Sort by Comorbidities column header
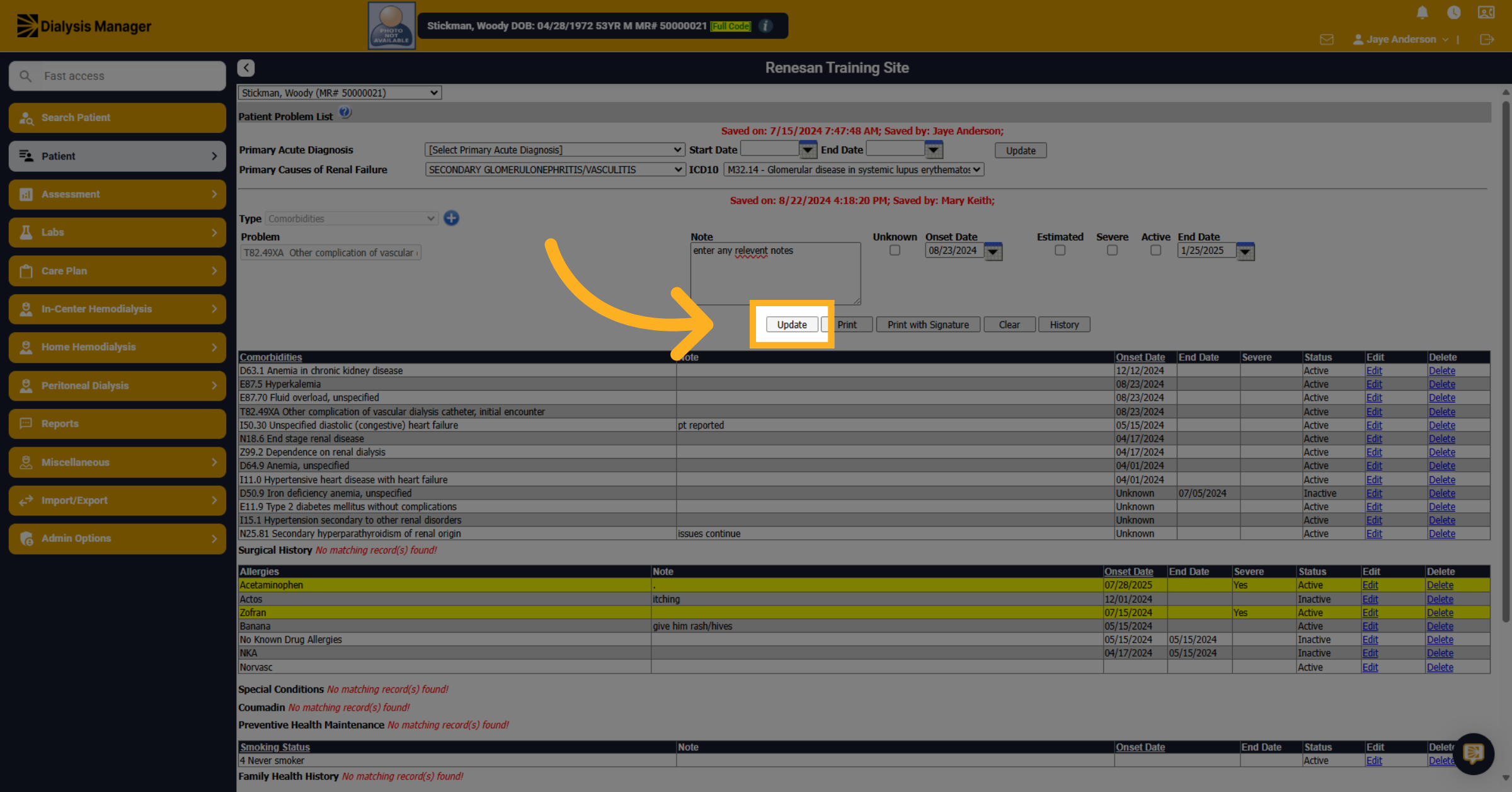Screen dimensions: 1512x792 tap(271, 357)
